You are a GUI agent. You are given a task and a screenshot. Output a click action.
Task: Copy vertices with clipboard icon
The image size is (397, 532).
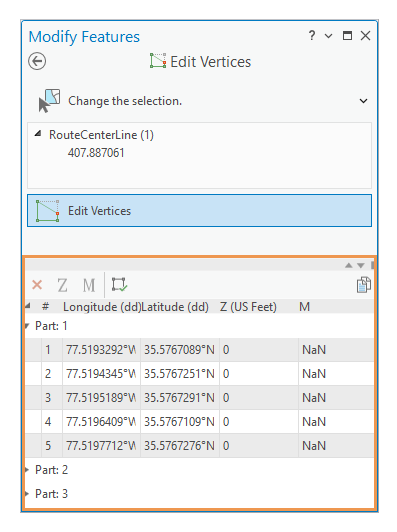click(x=363, y=285)
